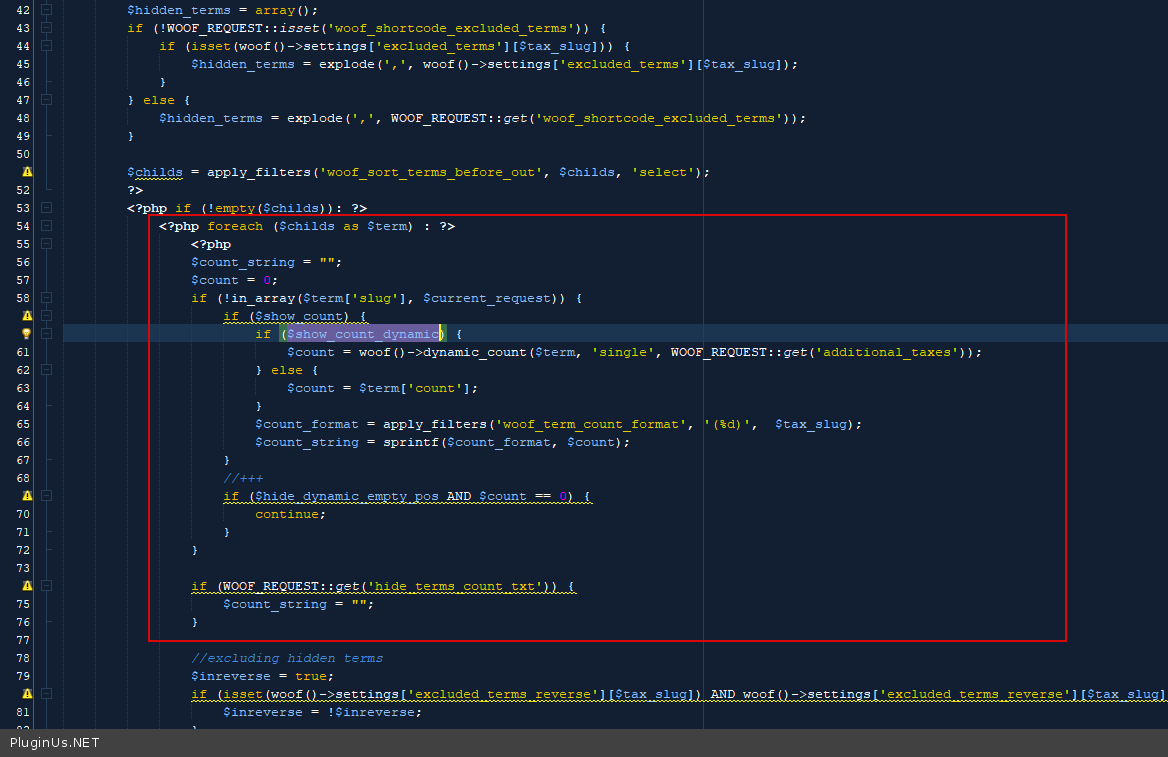The image size is (1168, 757).
Task: Collapse the in_array if fold at line 58
Action: (46, 298)
